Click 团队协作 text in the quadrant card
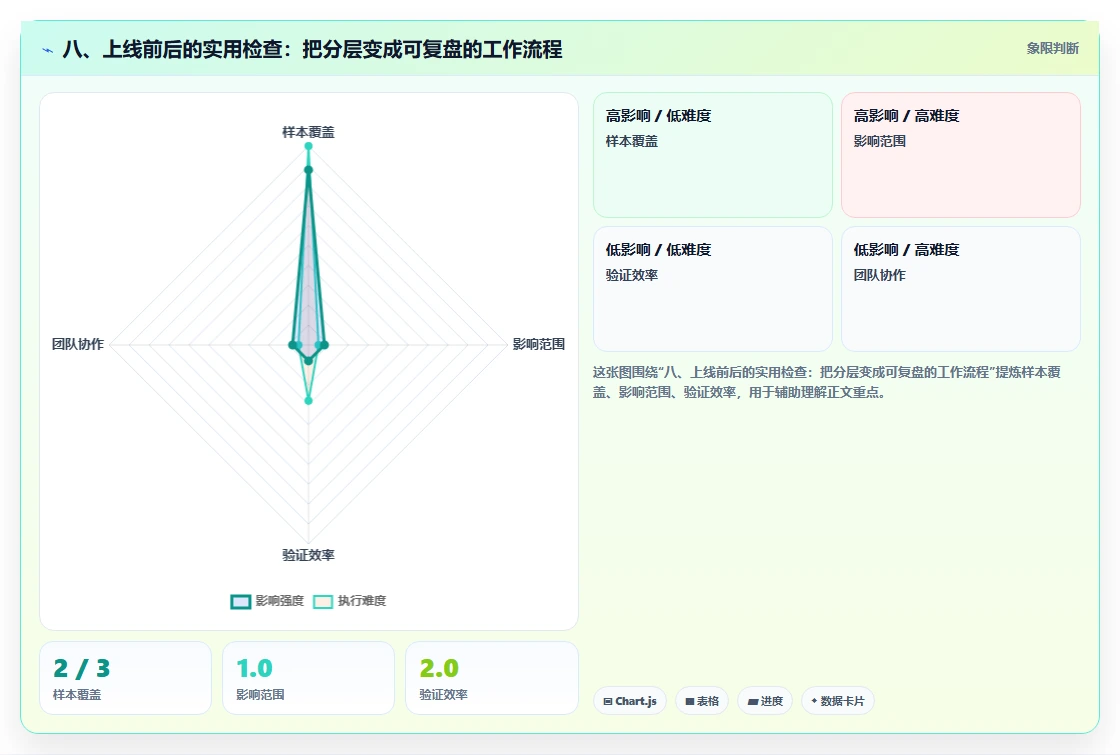Screen dimensions: 1120x755 point(879,275)
